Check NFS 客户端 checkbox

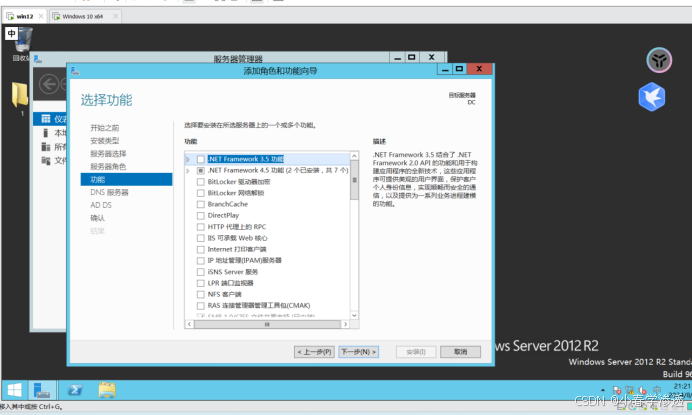(x=201, y=294)
